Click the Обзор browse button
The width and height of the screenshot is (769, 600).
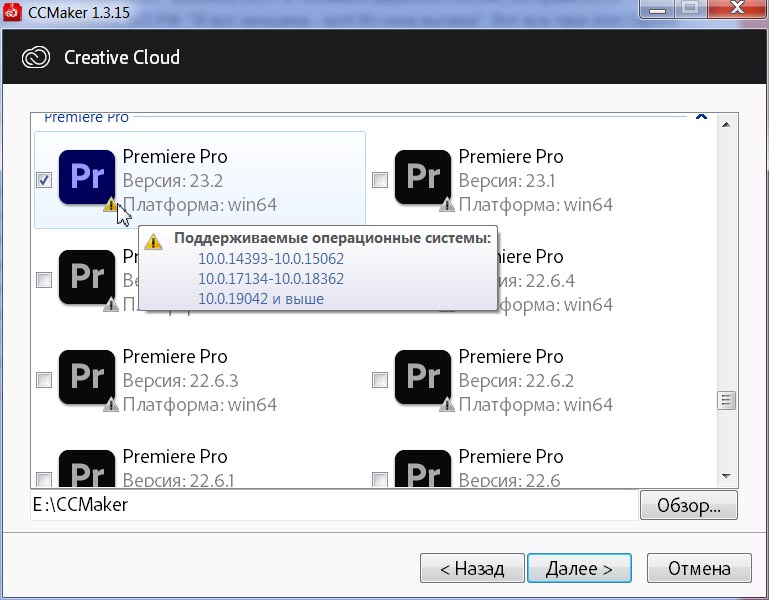[x=689, y=505]
